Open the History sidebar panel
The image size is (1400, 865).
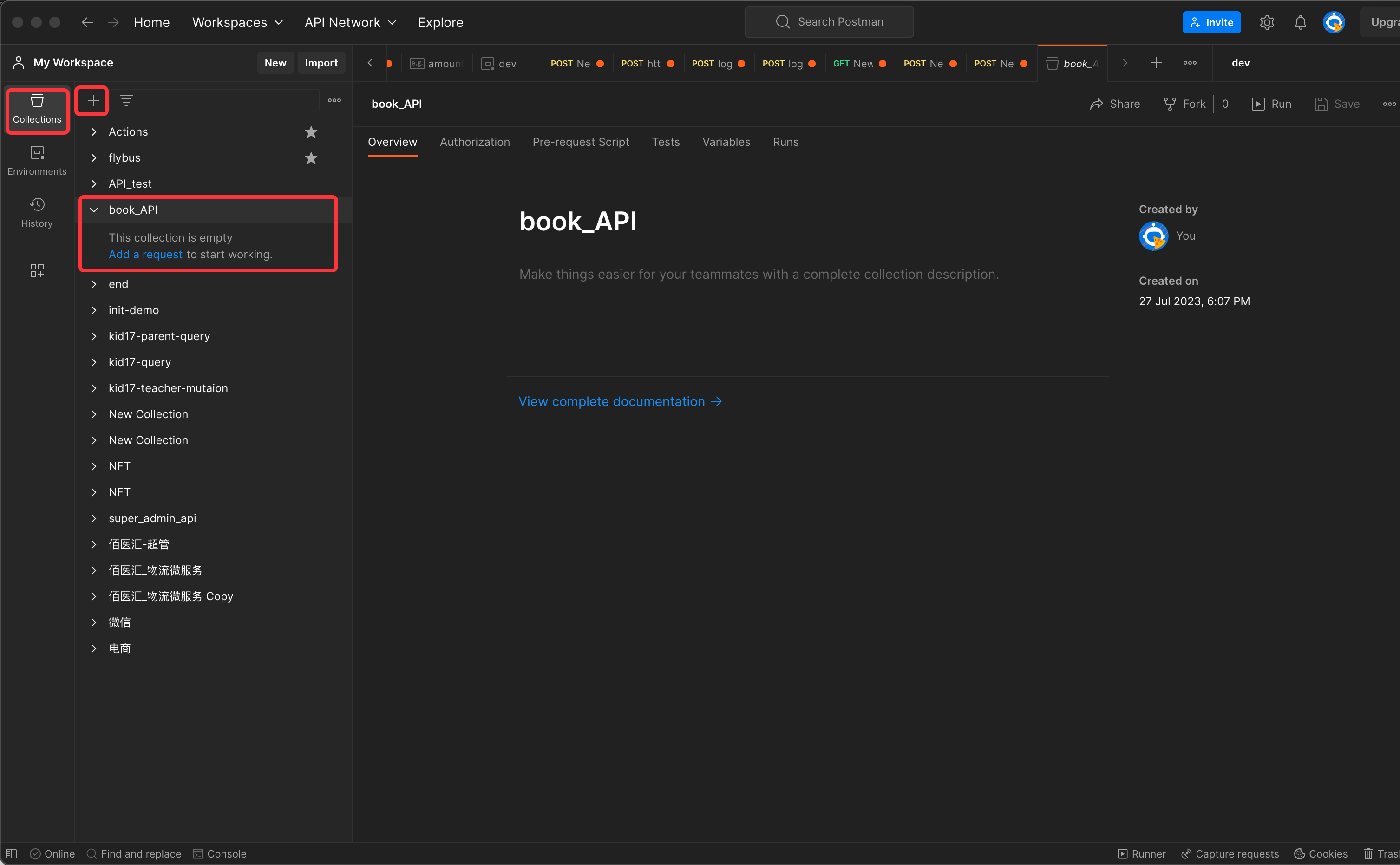tap(37, 212)
